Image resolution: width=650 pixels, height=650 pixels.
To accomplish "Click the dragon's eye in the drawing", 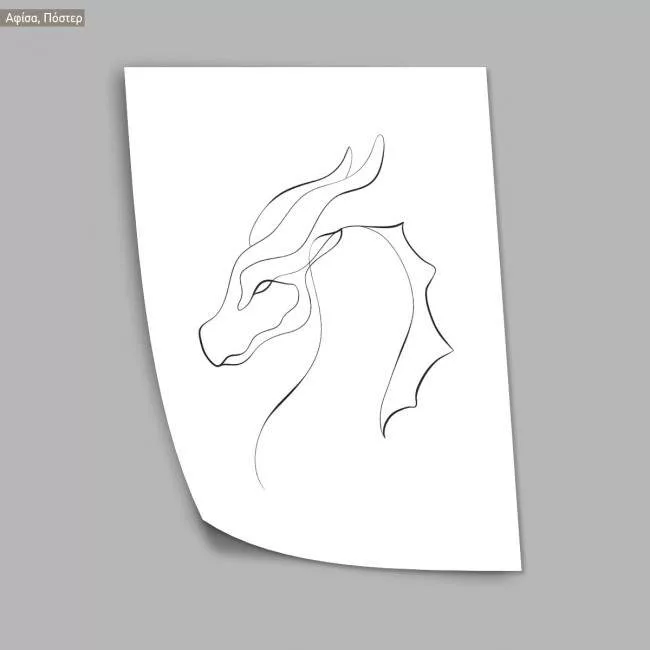I will (x=262, y=287).
